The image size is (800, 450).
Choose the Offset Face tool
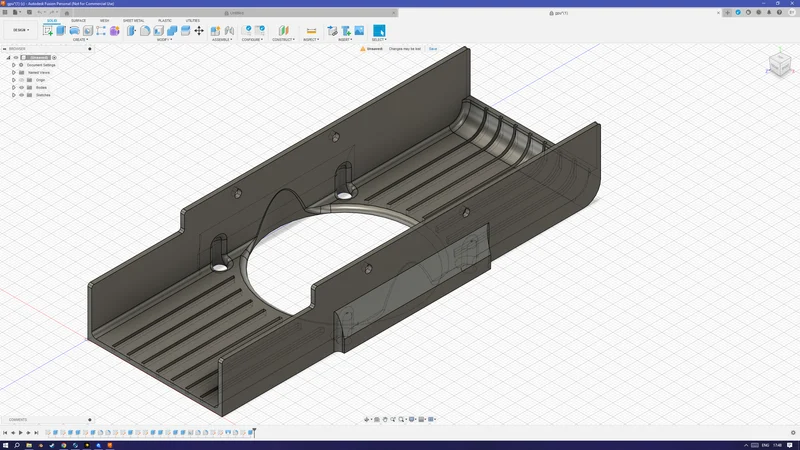pyautogui.click(x=185, y=31)
